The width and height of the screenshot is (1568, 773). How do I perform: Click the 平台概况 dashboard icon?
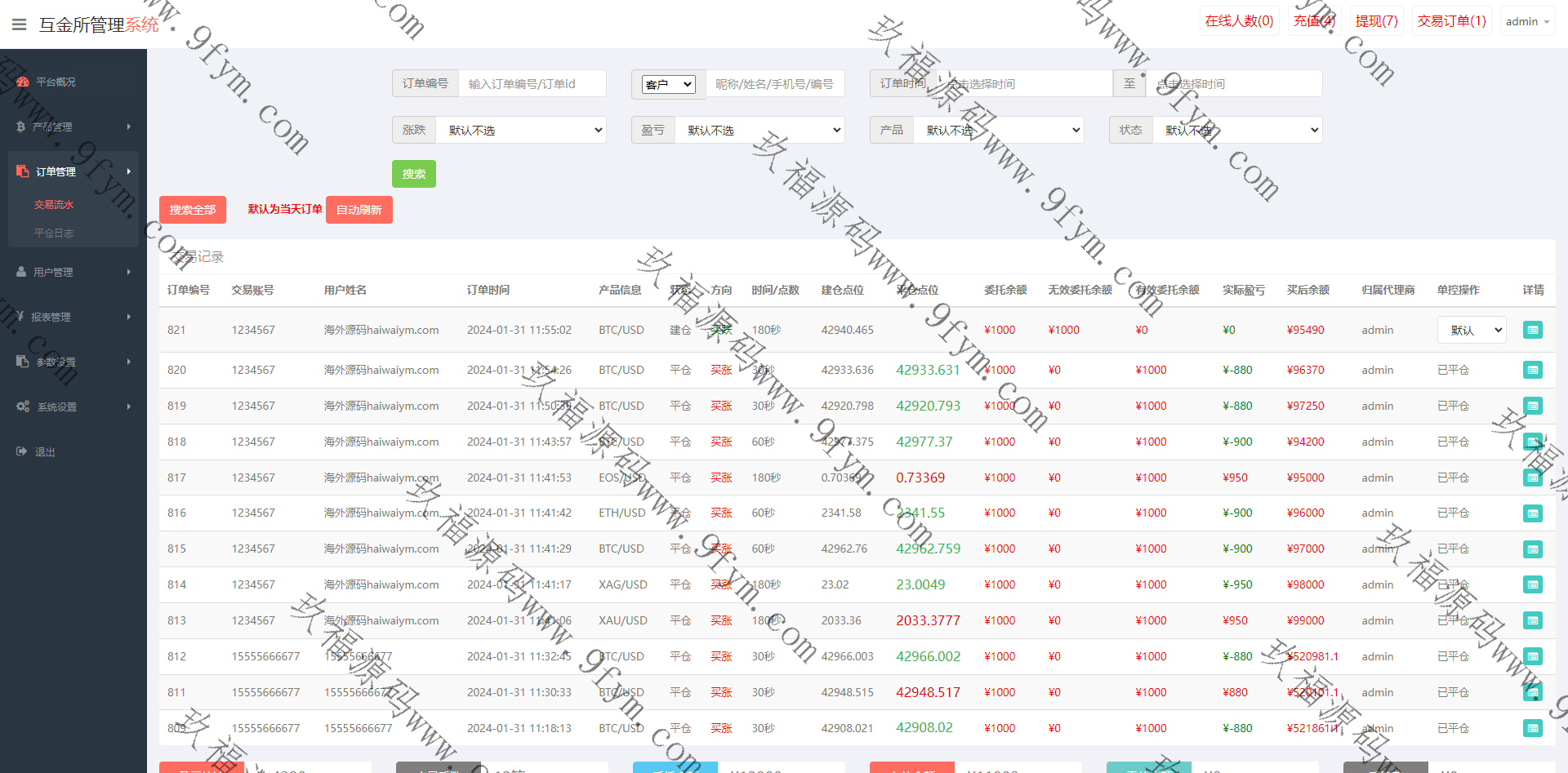[x=23, y=82]
